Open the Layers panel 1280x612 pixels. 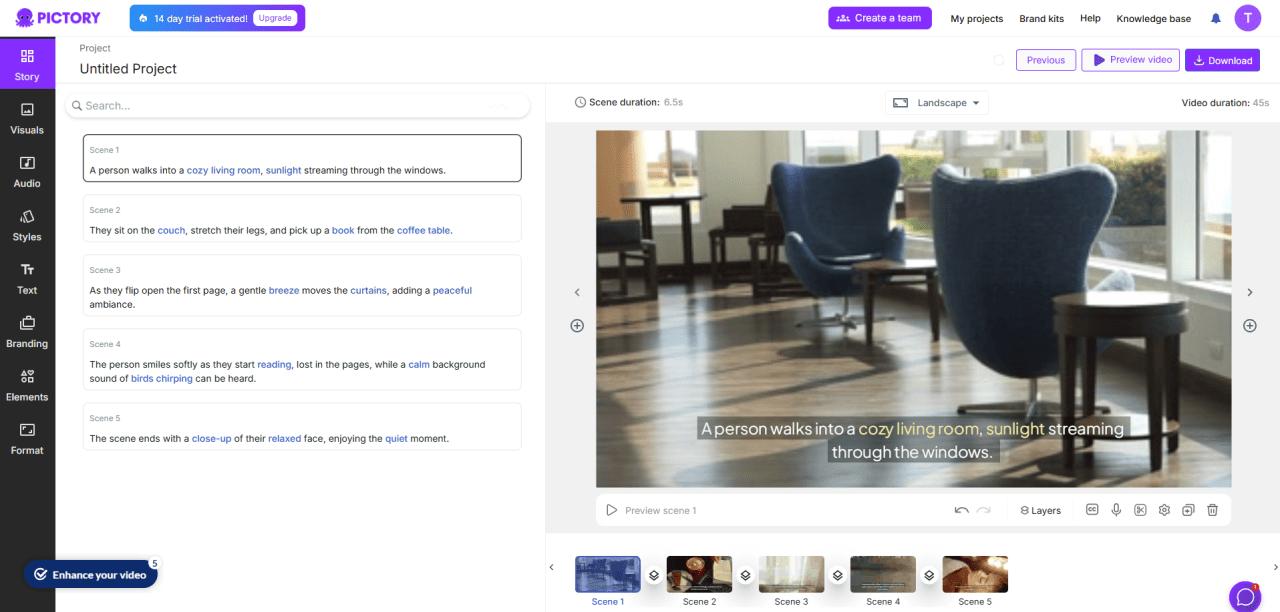point(1040,510)
